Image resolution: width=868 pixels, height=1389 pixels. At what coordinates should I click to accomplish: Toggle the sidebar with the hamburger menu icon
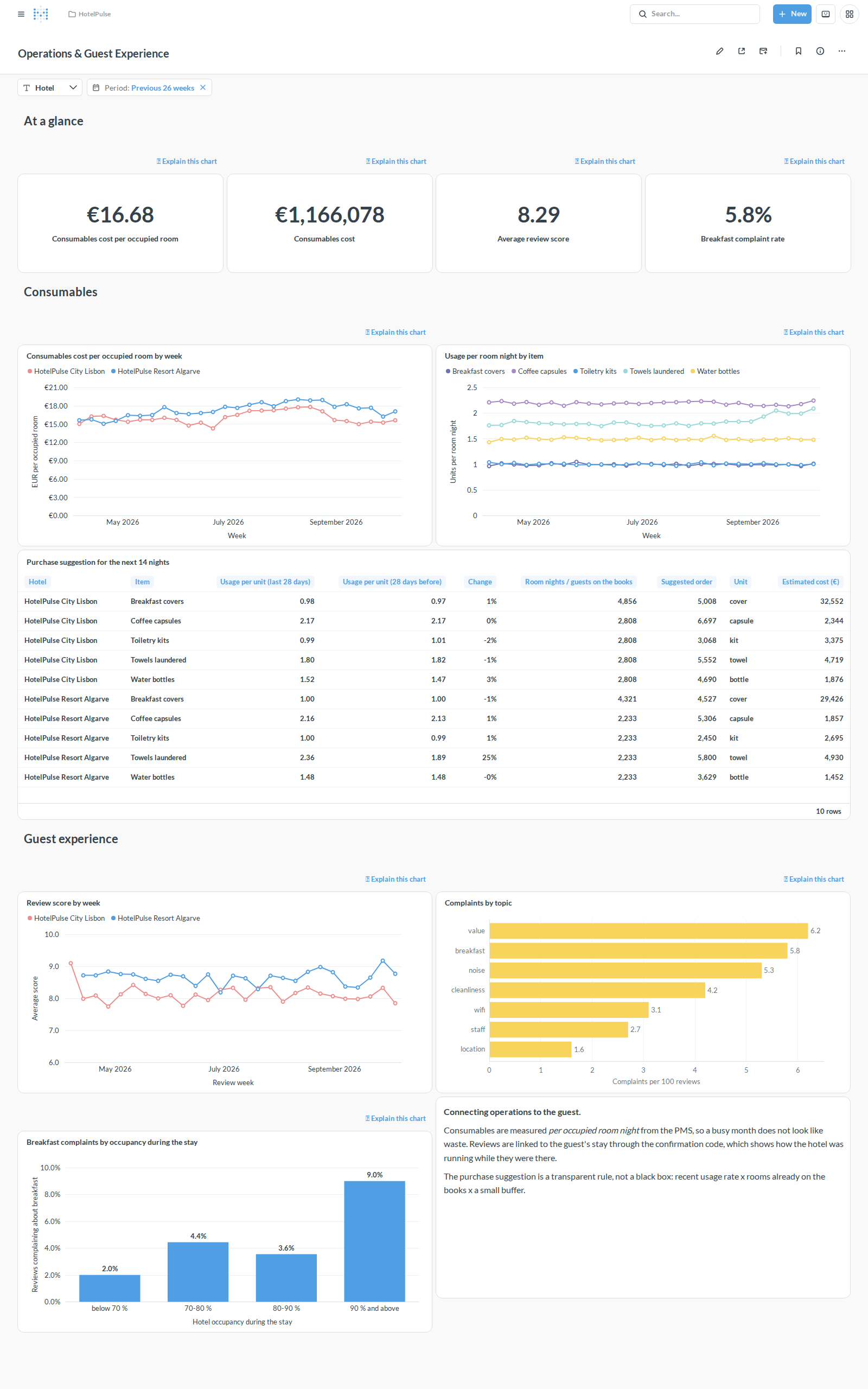tap(21, 14)
